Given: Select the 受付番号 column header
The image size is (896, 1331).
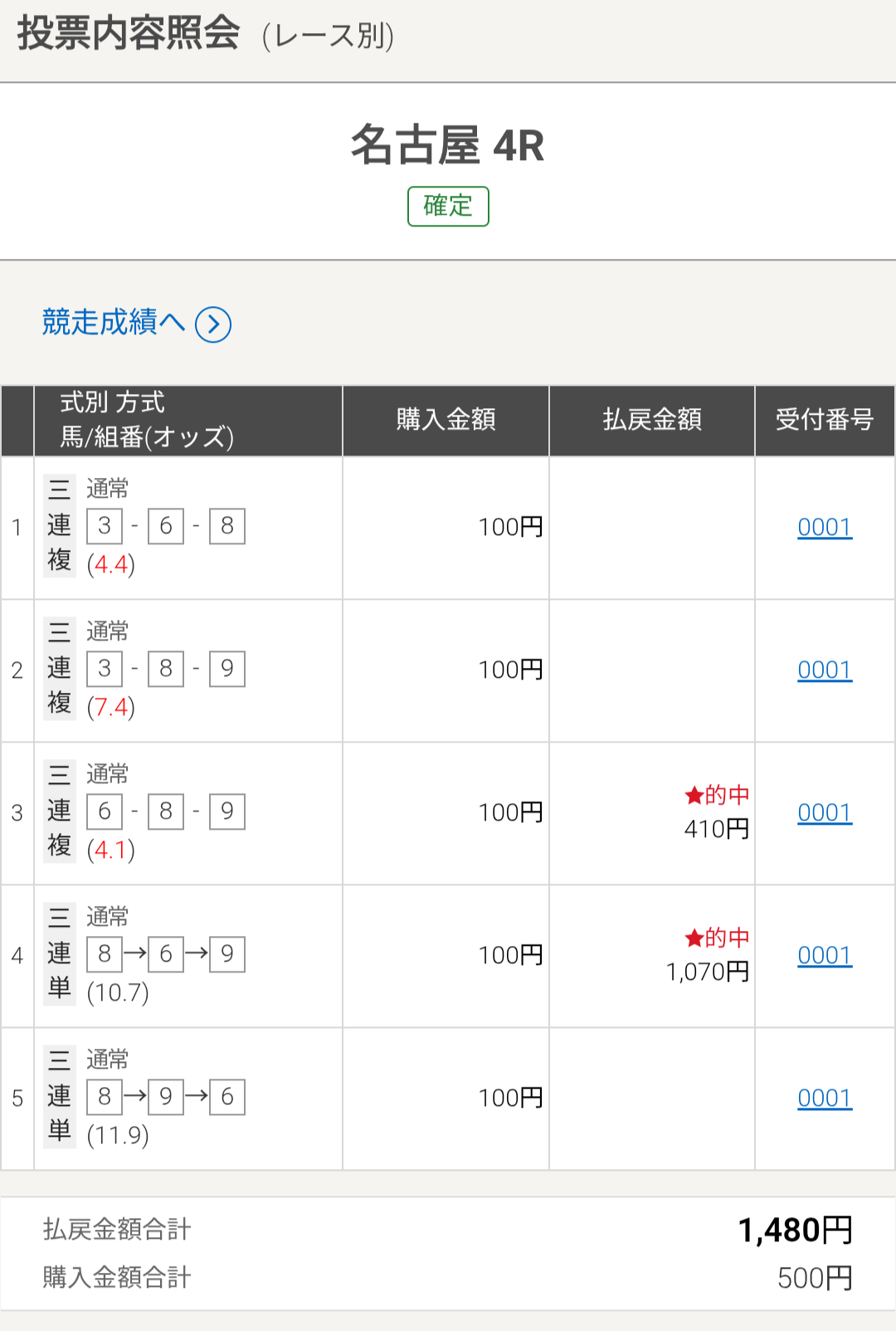Looking at the screenshot, I should (x=825, y=420).
